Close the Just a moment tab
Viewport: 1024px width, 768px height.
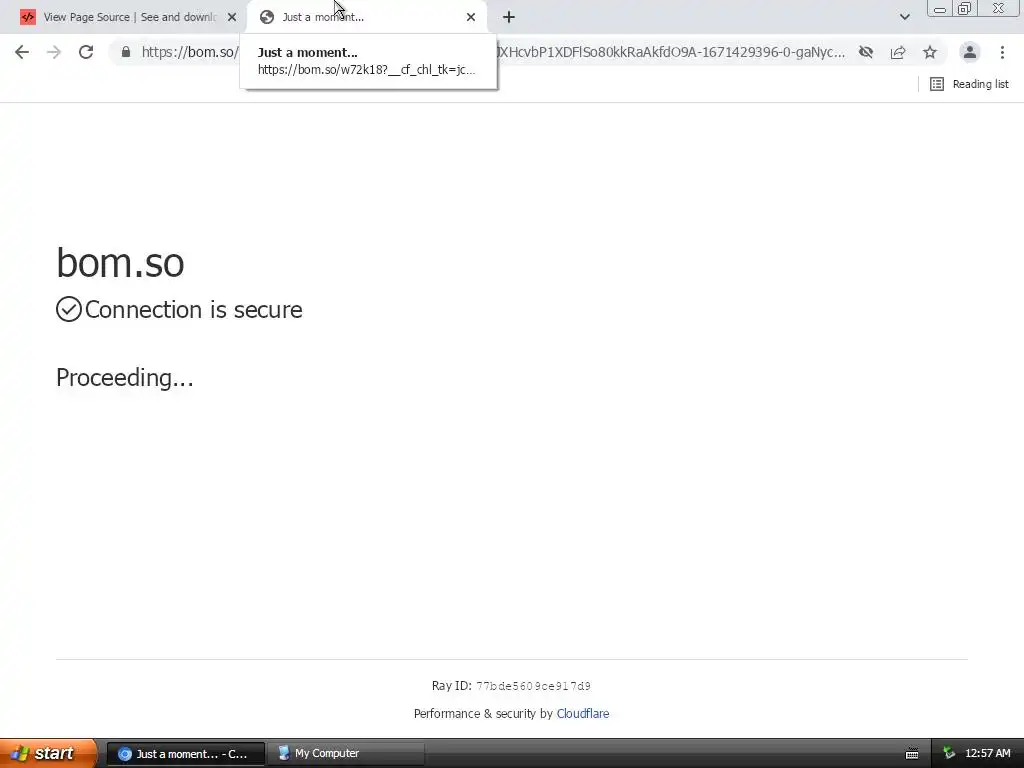click(471, 17)
